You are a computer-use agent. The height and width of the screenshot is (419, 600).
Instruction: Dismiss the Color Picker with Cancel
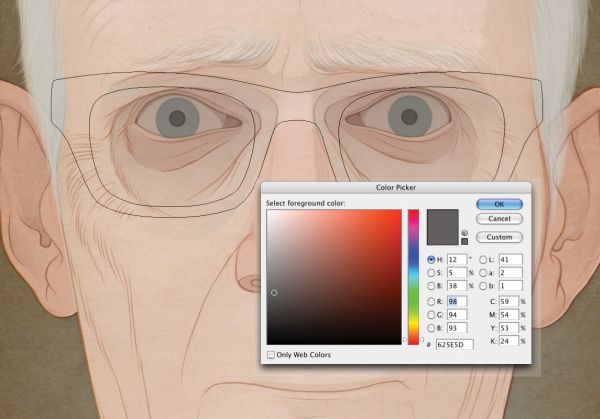499,218
